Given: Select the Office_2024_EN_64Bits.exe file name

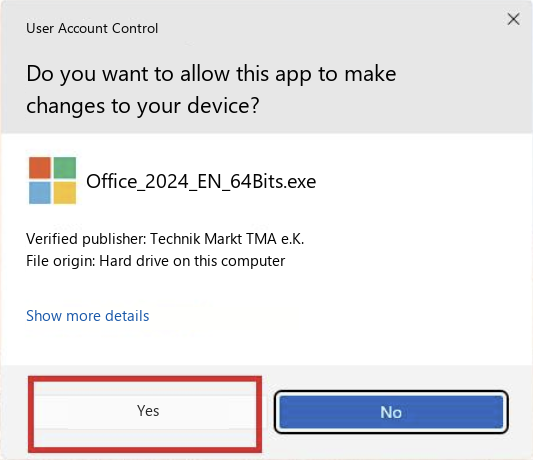Looking at the screenshot, I should 201,181.
